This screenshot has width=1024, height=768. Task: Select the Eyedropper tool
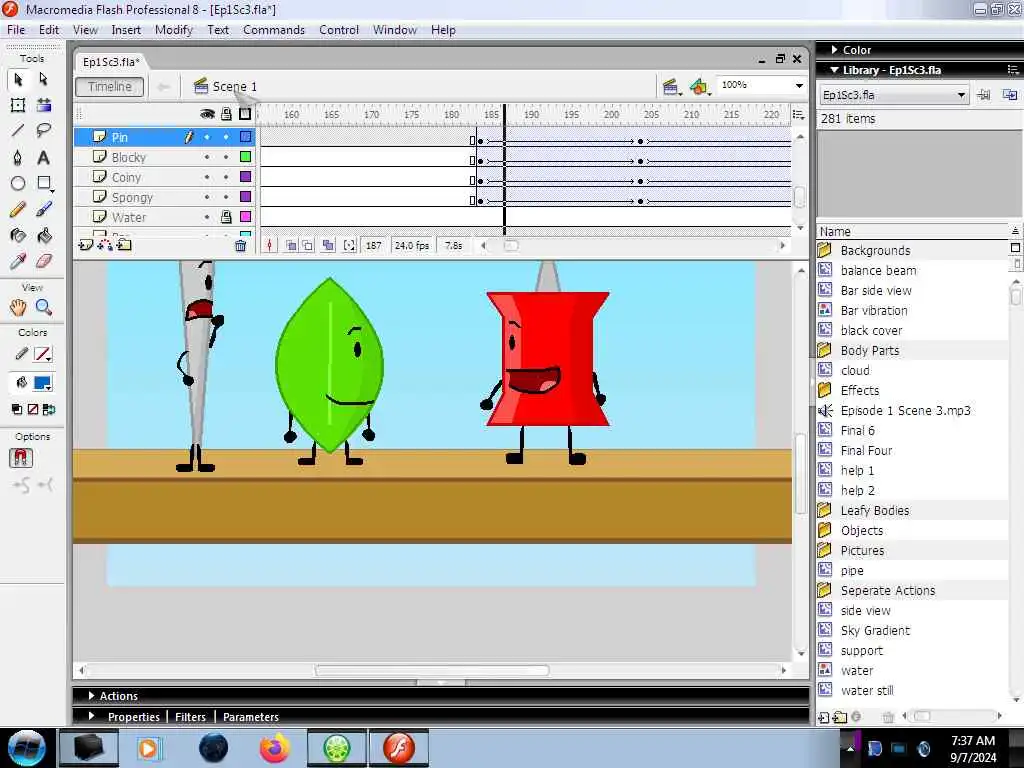point(18,262)
